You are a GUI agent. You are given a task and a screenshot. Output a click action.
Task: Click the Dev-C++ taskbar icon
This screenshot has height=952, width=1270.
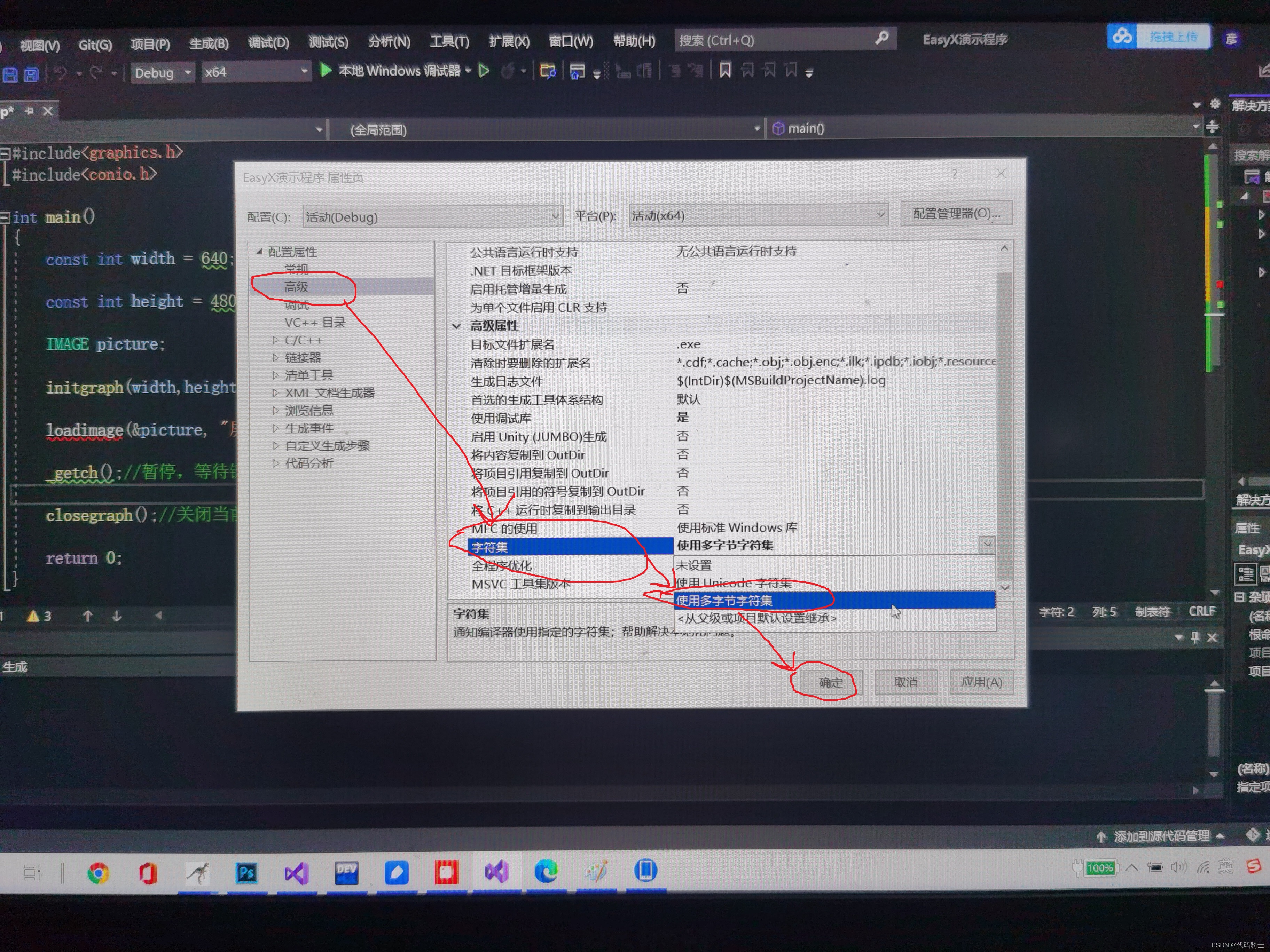coord(346,873)
